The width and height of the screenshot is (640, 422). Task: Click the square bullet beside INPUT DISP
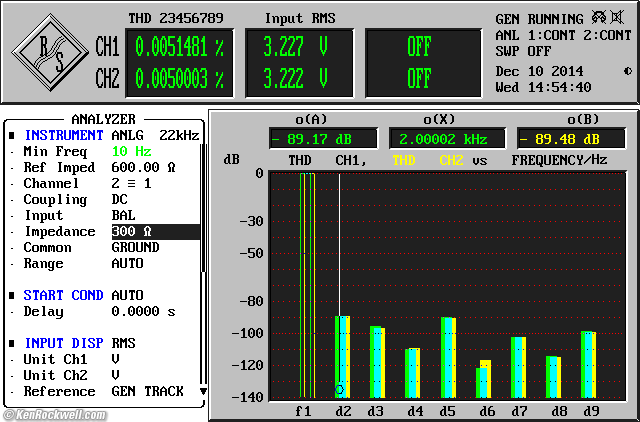pyautogui.click(x=12, y=343)
